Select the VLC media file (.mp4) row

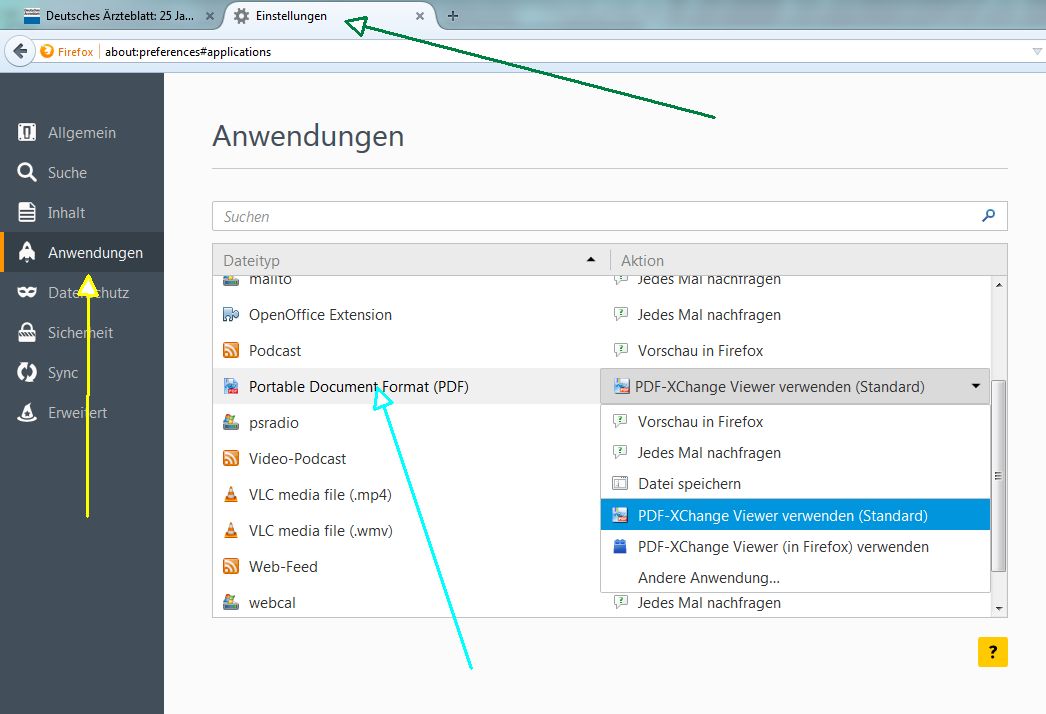pyautogui.click(x=406, y=494)
